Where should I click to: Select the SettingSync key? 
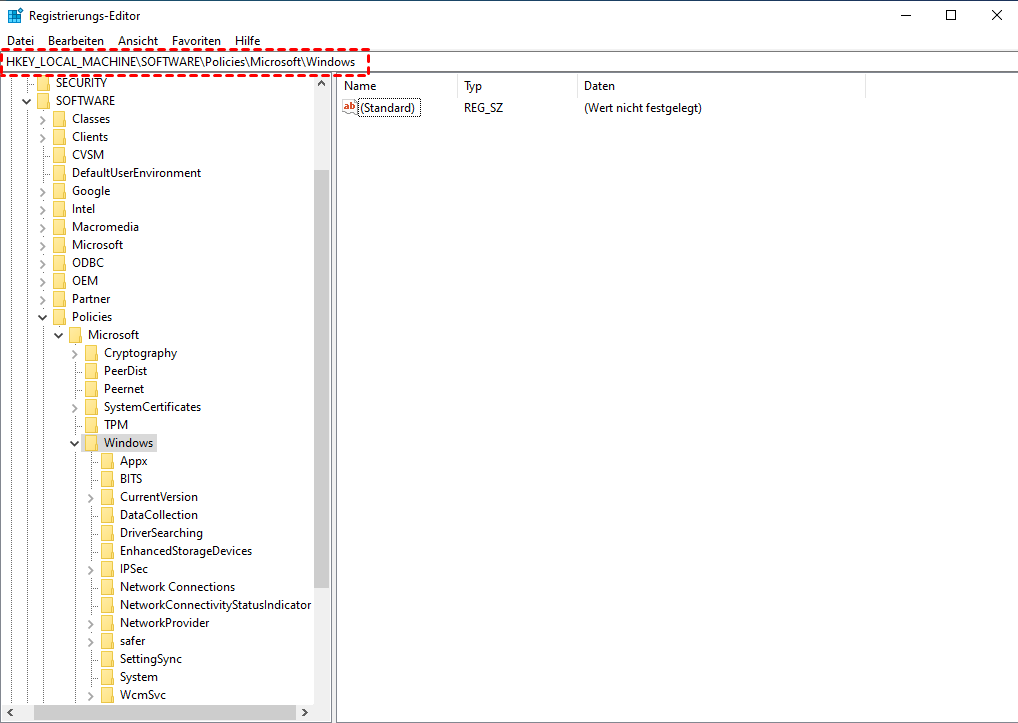[151, 659]
